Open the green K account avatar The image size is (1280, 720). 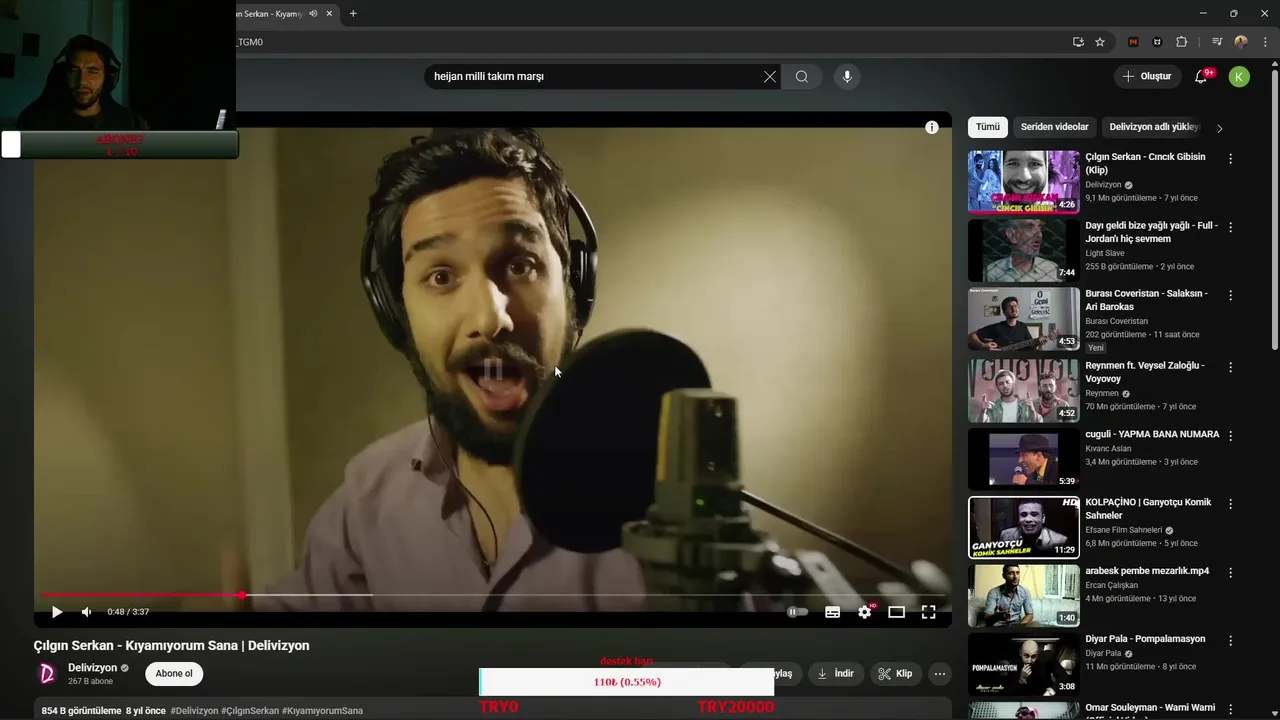[1239, 76]
